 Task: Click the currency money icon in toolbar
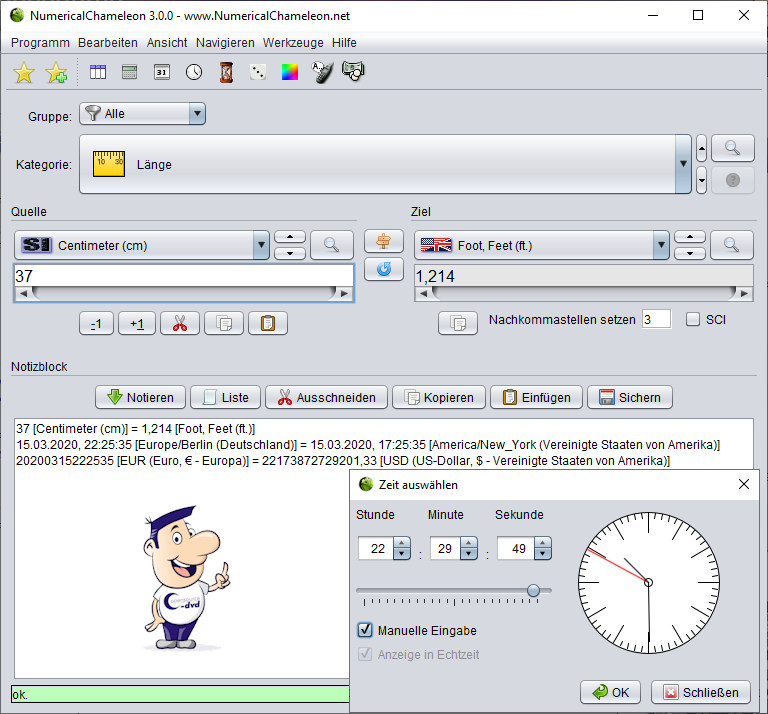click(353, 72)
